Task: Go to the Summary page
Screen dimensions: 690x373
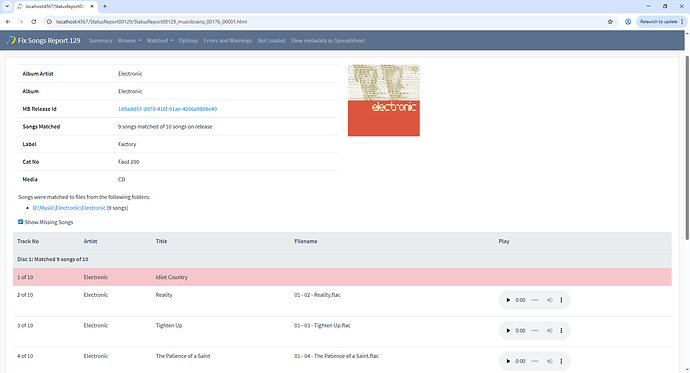Action: point(100,40)
